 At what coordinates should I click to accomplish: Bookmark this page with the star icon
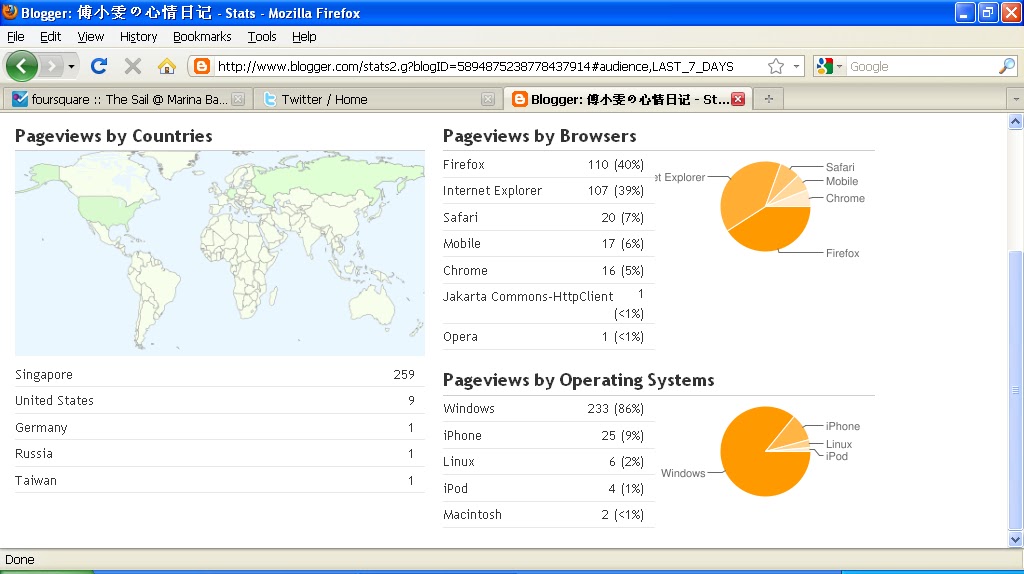point(776,66)
